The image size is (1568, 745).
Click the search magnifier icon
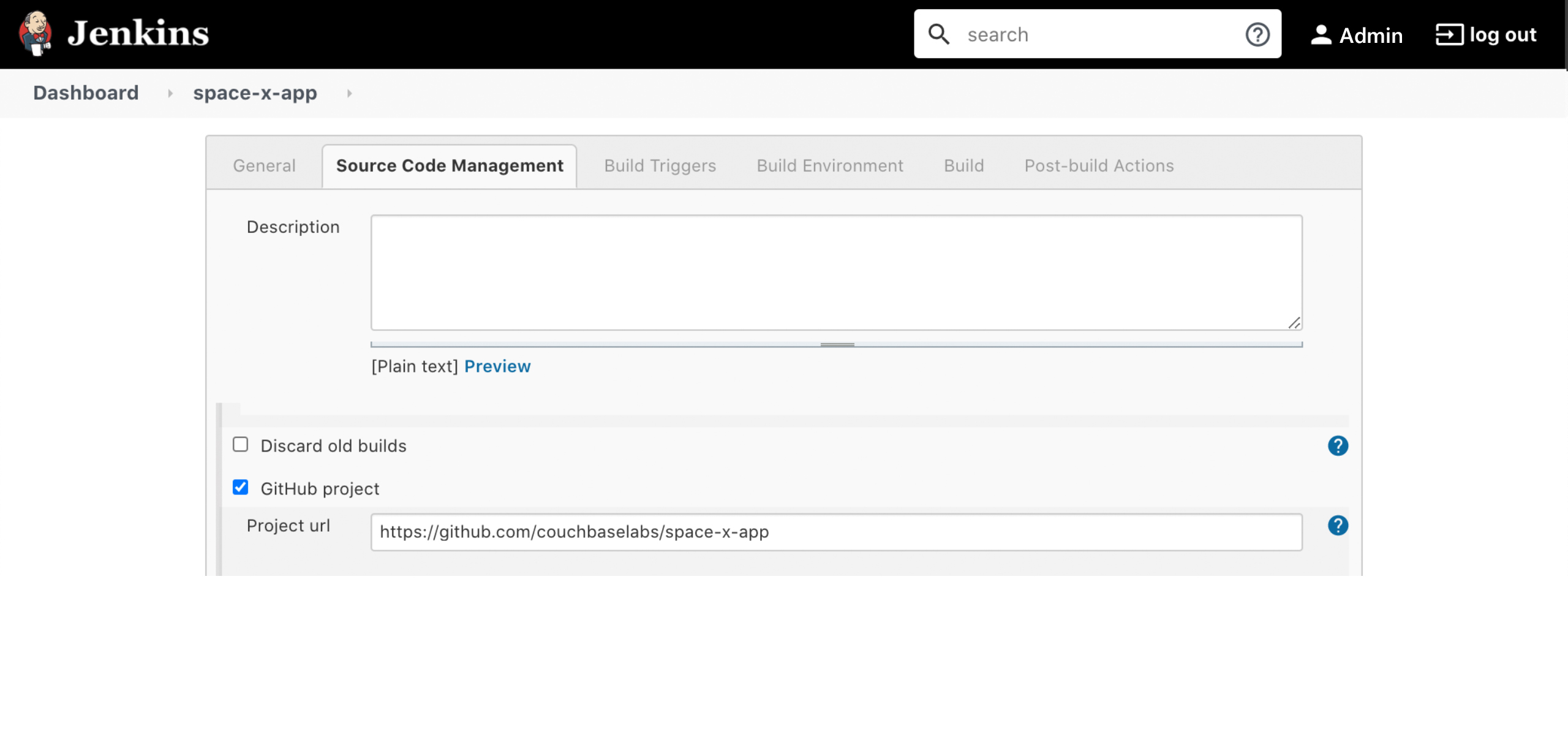pyautogui.click(x=938, y=34)
